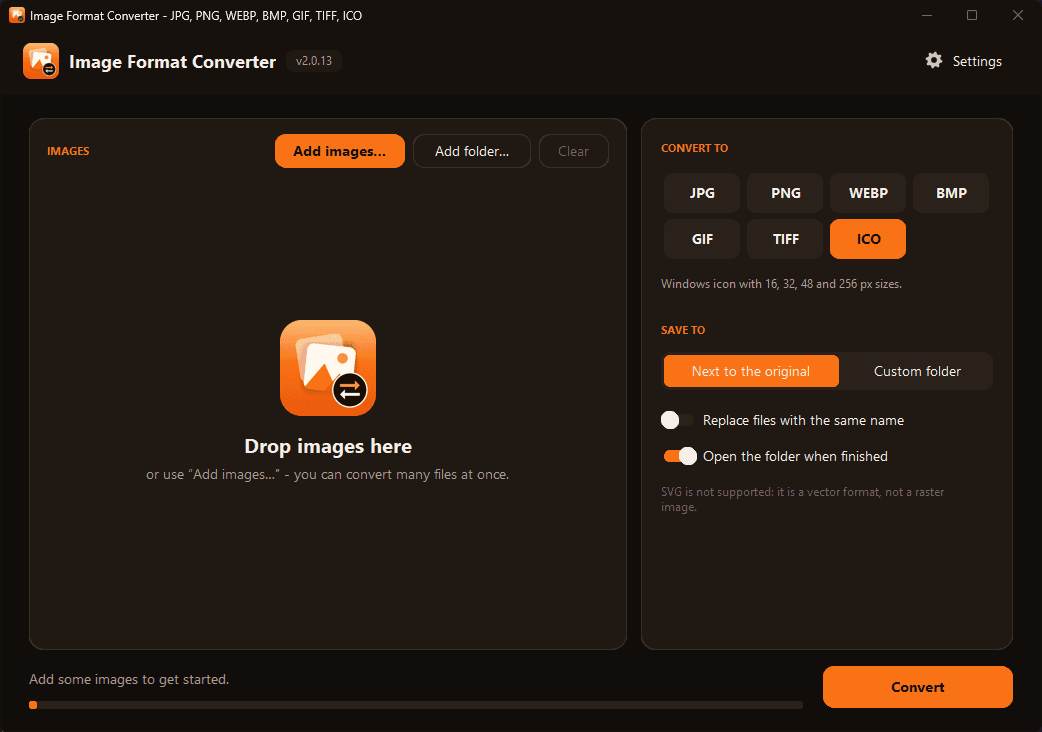Disable Open the folder when finished

[x=680, y=456]
